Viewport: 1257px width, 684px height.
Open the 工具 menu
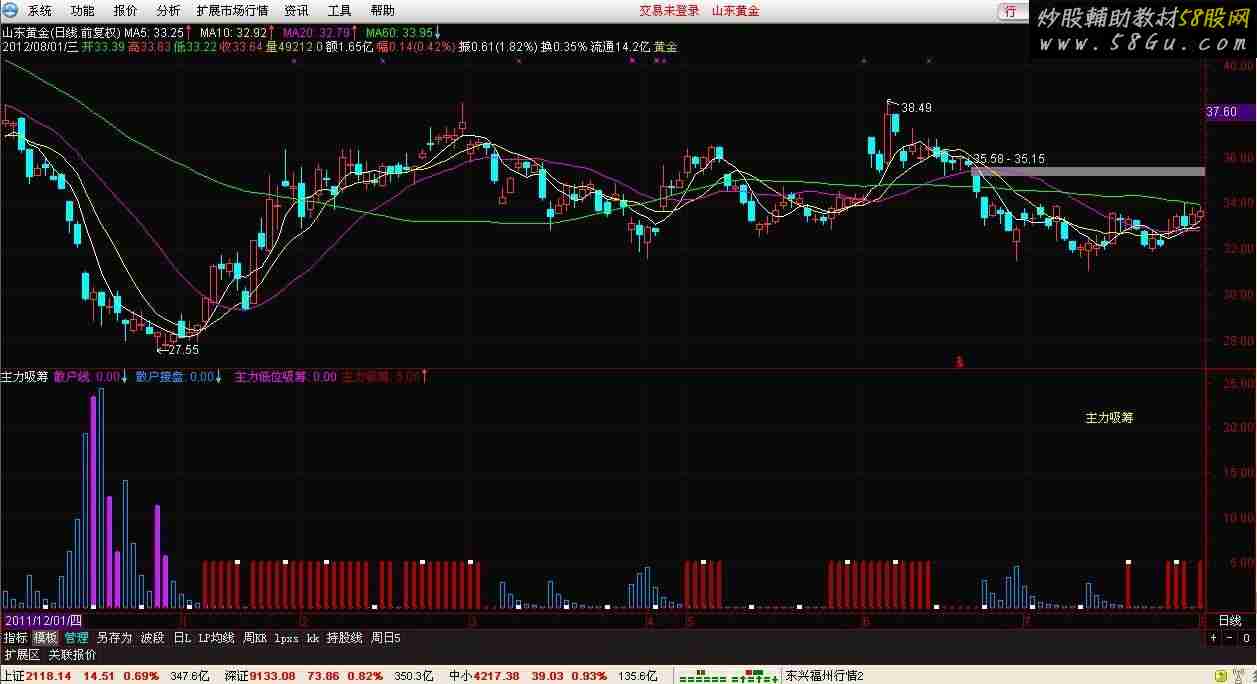click(x=339, y=11)
